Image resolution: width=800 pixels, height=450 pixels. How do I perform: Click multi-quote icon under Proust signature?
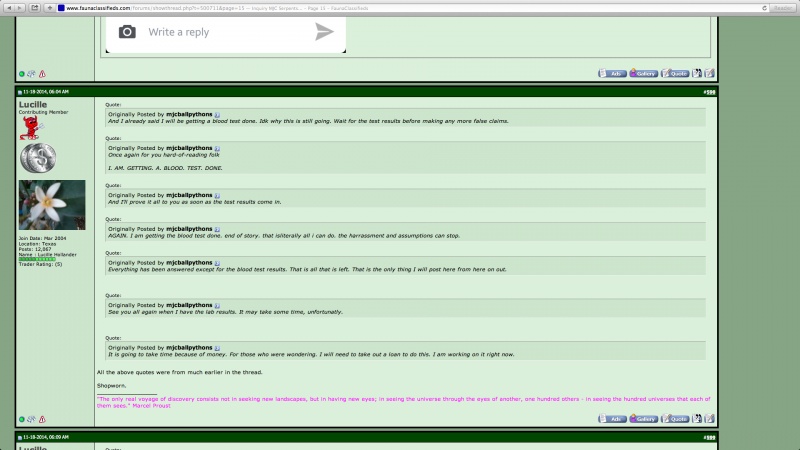(697, 419)
